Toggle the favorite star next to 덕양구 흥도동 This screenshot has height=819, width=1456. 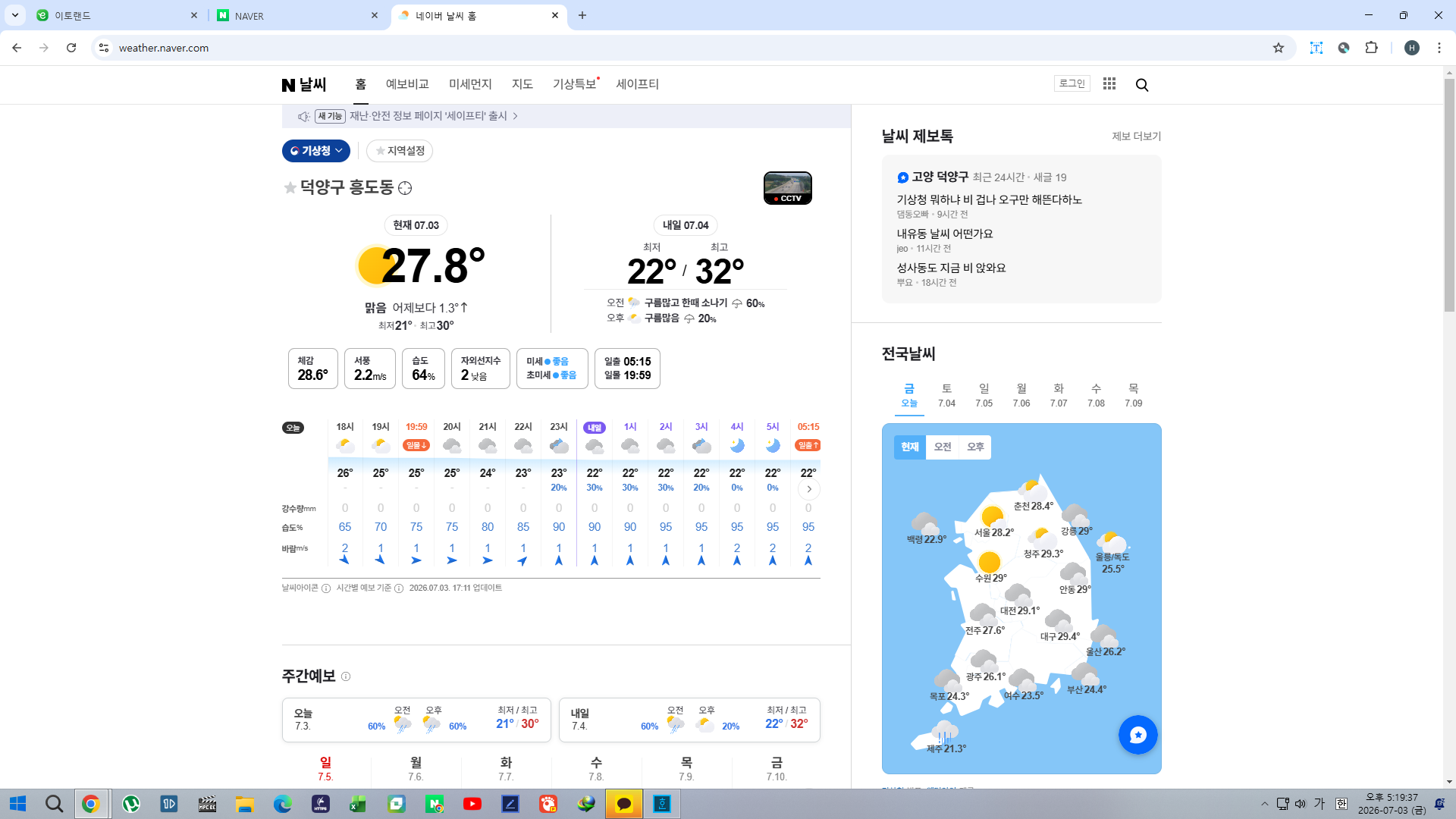pos(290,187)
